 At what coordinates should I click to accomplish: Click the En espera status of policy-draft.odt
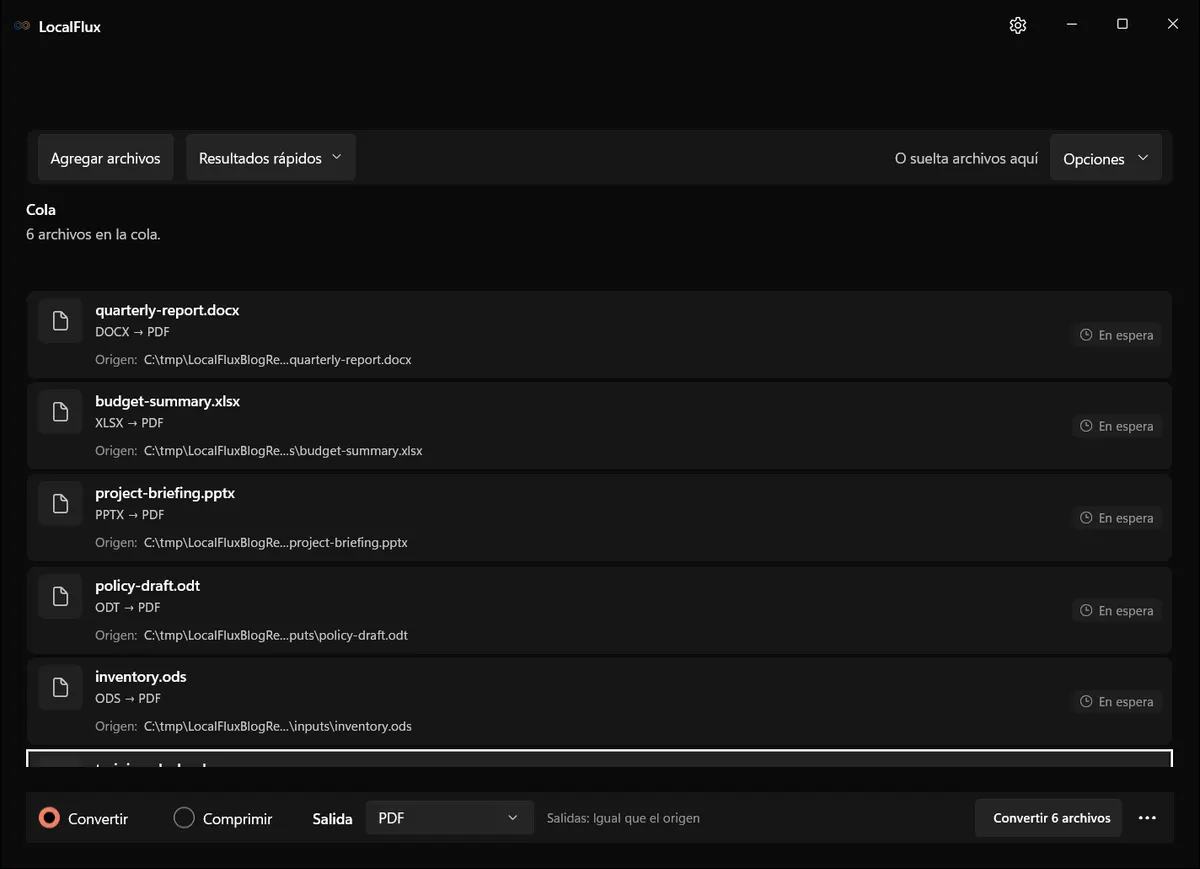pos(1117,610)
